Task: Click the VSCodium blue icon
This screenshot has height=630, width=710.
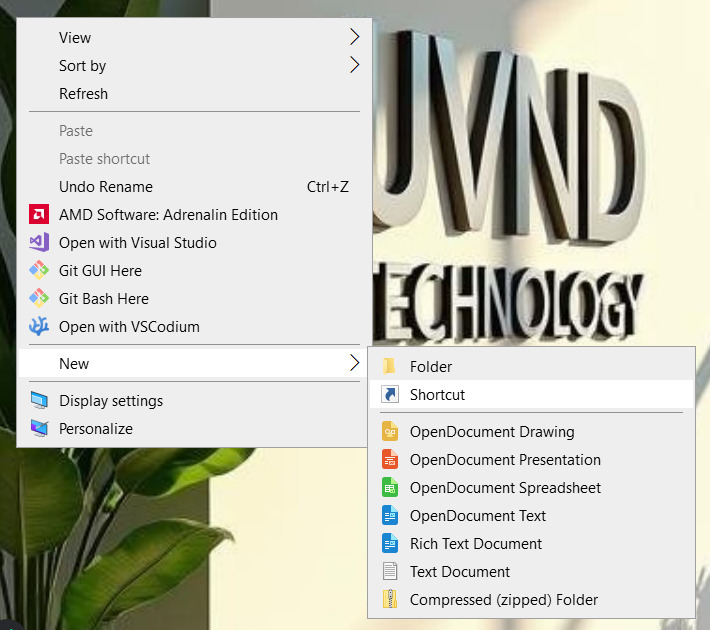Action: coord(39,326)
